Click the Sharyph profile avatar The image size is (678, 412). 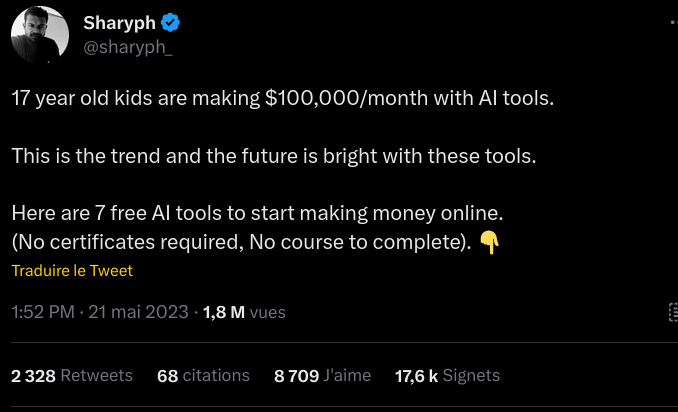40,37
